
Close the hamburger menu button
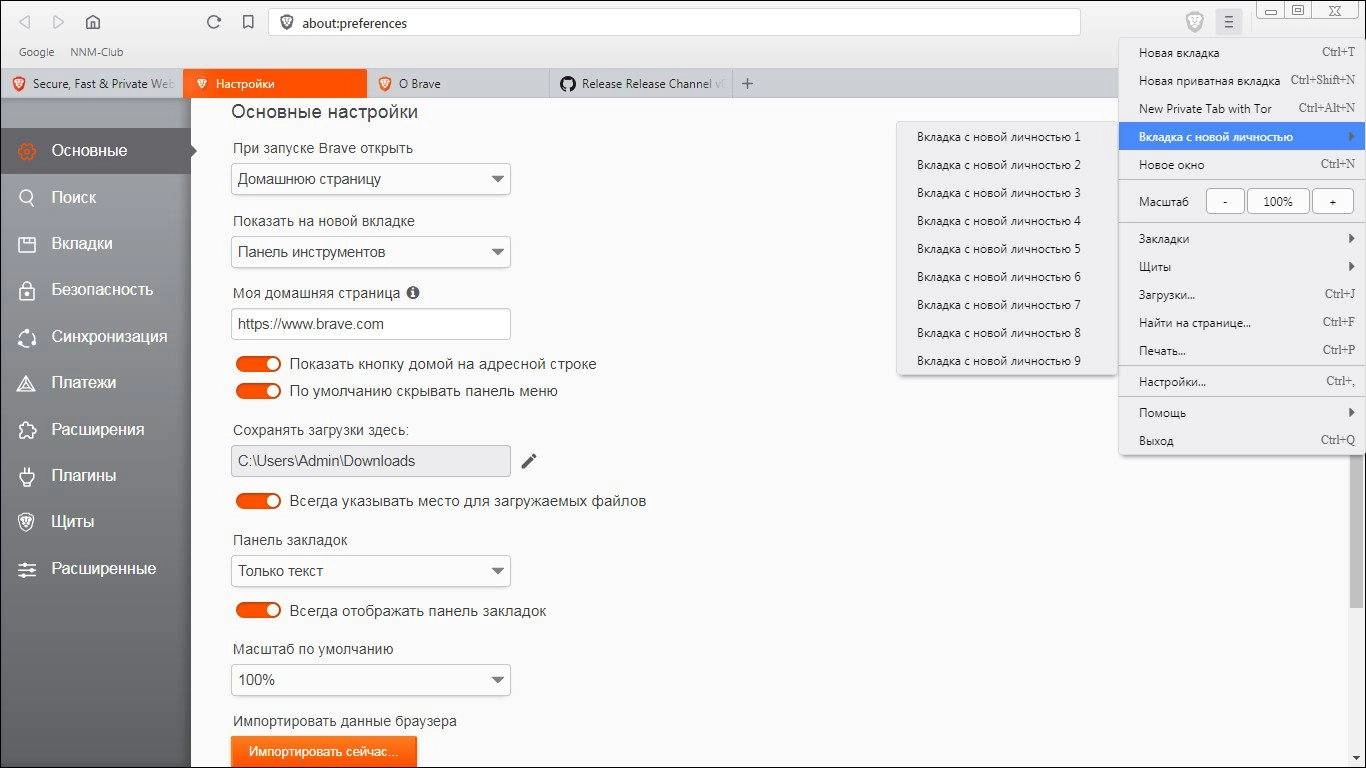(x=1229, y=22)
